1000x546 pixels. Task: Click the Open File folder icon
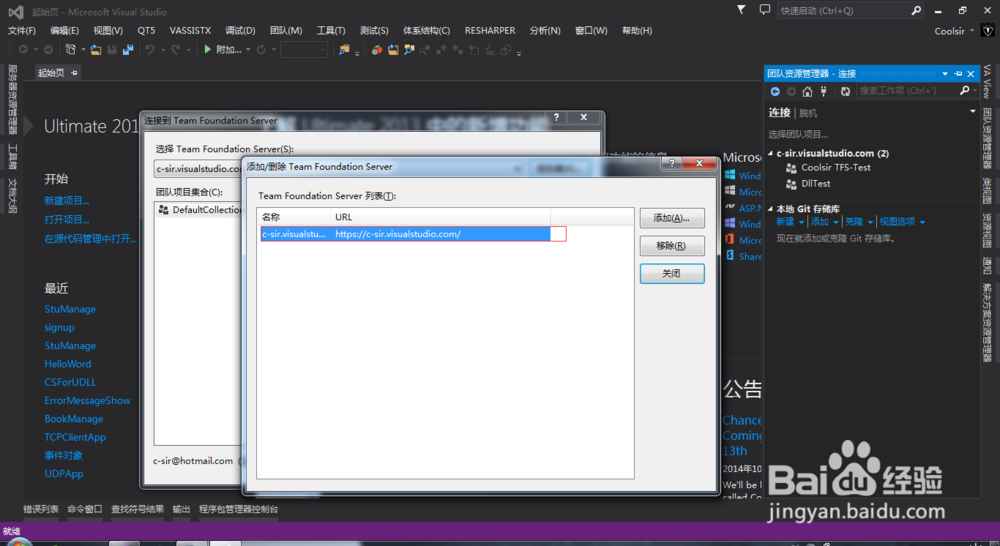click(x=96, y=50)
